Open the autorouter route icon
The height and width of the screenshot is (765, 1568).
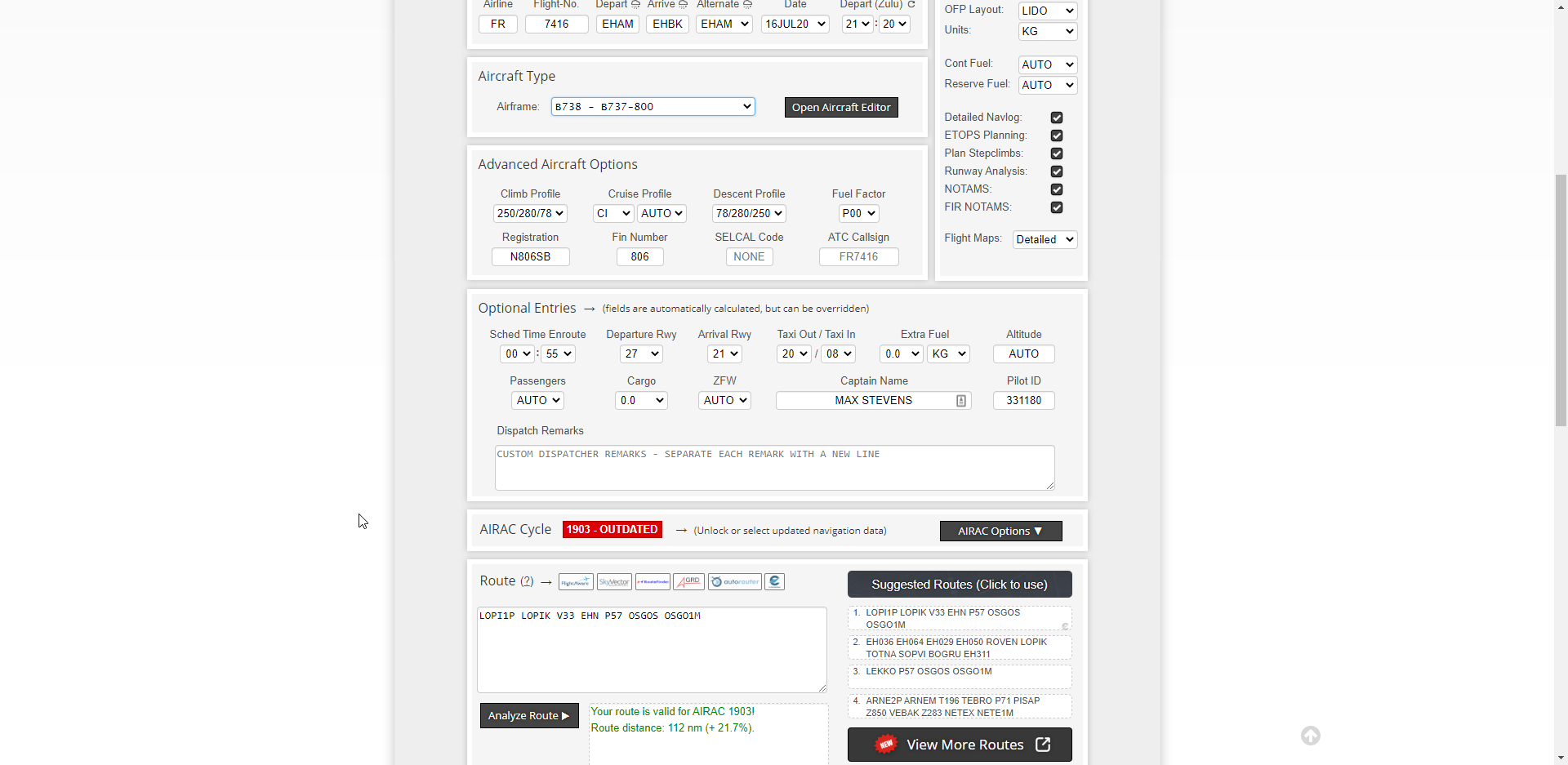click(x=734, y=582)
